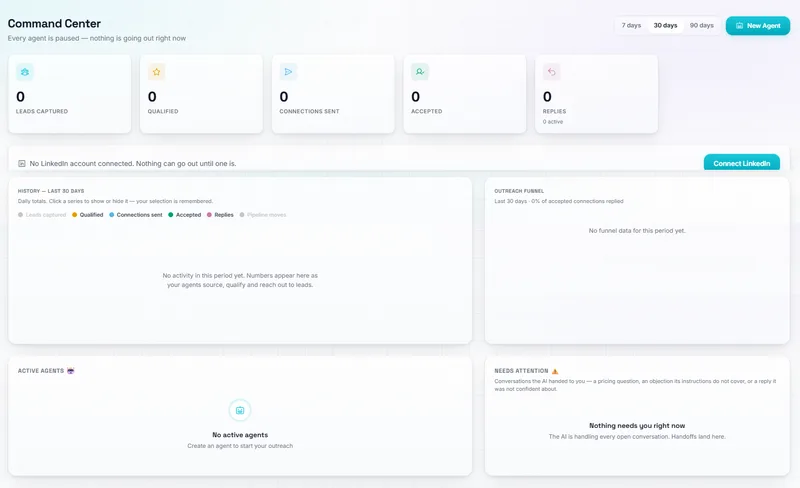800x488 pixels.
Task: Click 'No active agents' text
Action: point(240,435)
